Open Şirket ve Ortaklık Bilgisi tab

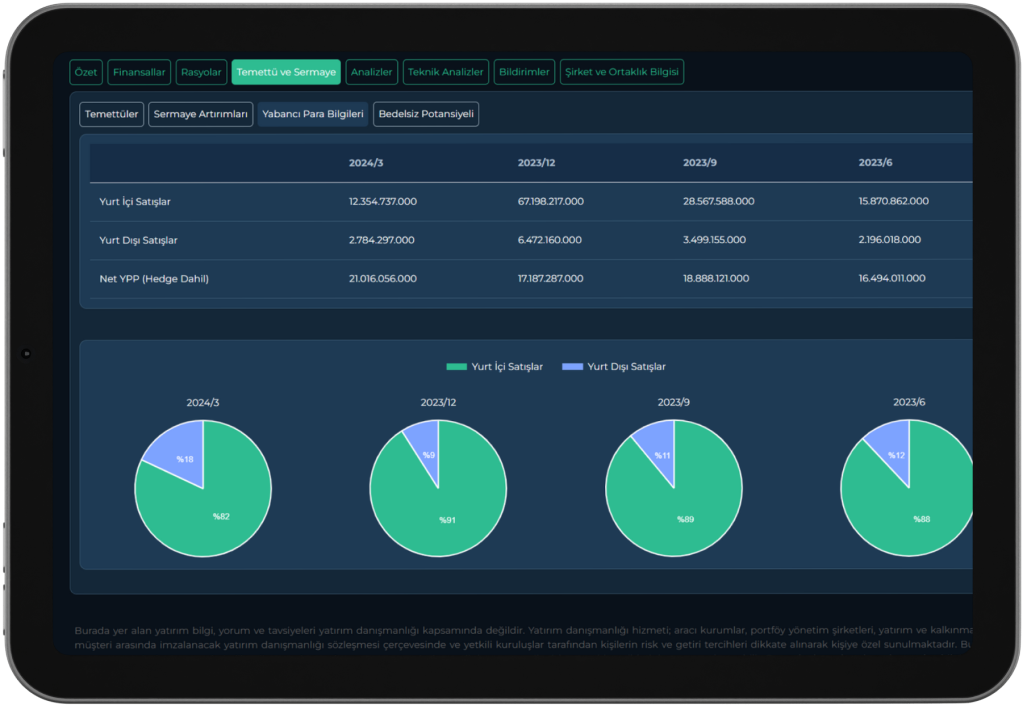(x=621, y=72)
